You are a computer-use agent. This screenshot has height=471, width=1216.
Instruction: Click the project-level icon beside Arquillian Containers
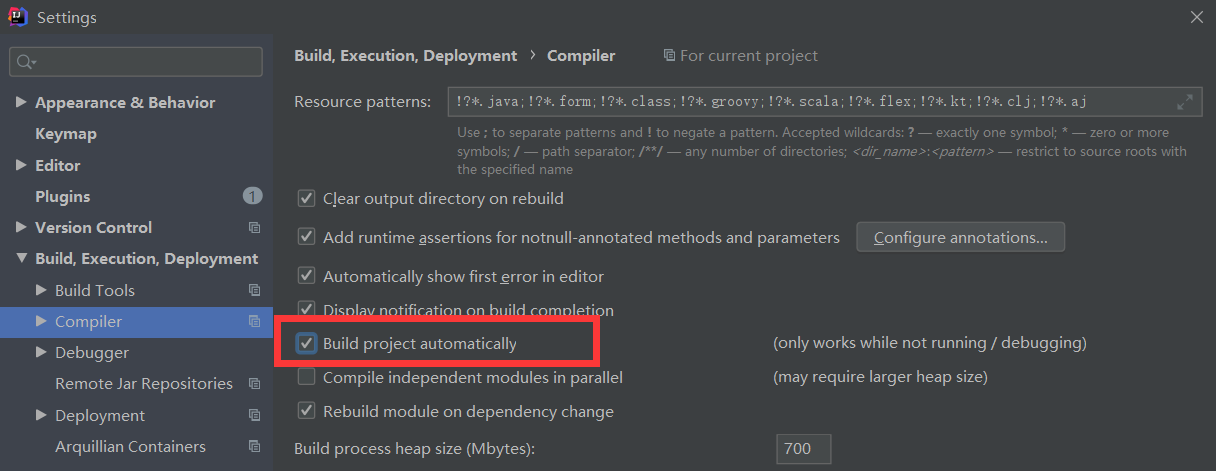tap(254, 447)
